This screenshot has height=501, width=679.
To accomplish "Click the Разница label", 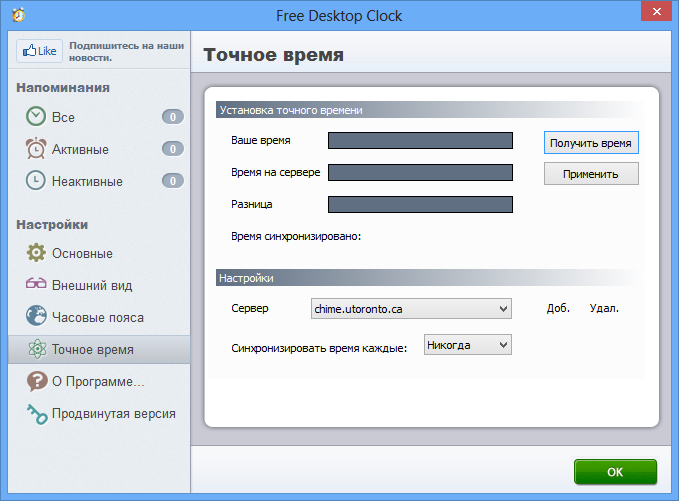I will click(252, 204).
